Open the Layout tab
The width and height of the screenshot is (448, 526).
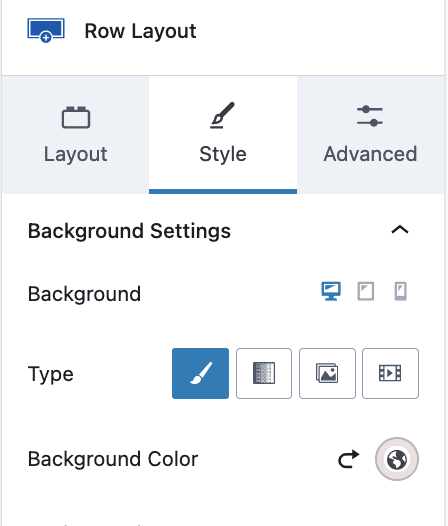click(76, 135)
